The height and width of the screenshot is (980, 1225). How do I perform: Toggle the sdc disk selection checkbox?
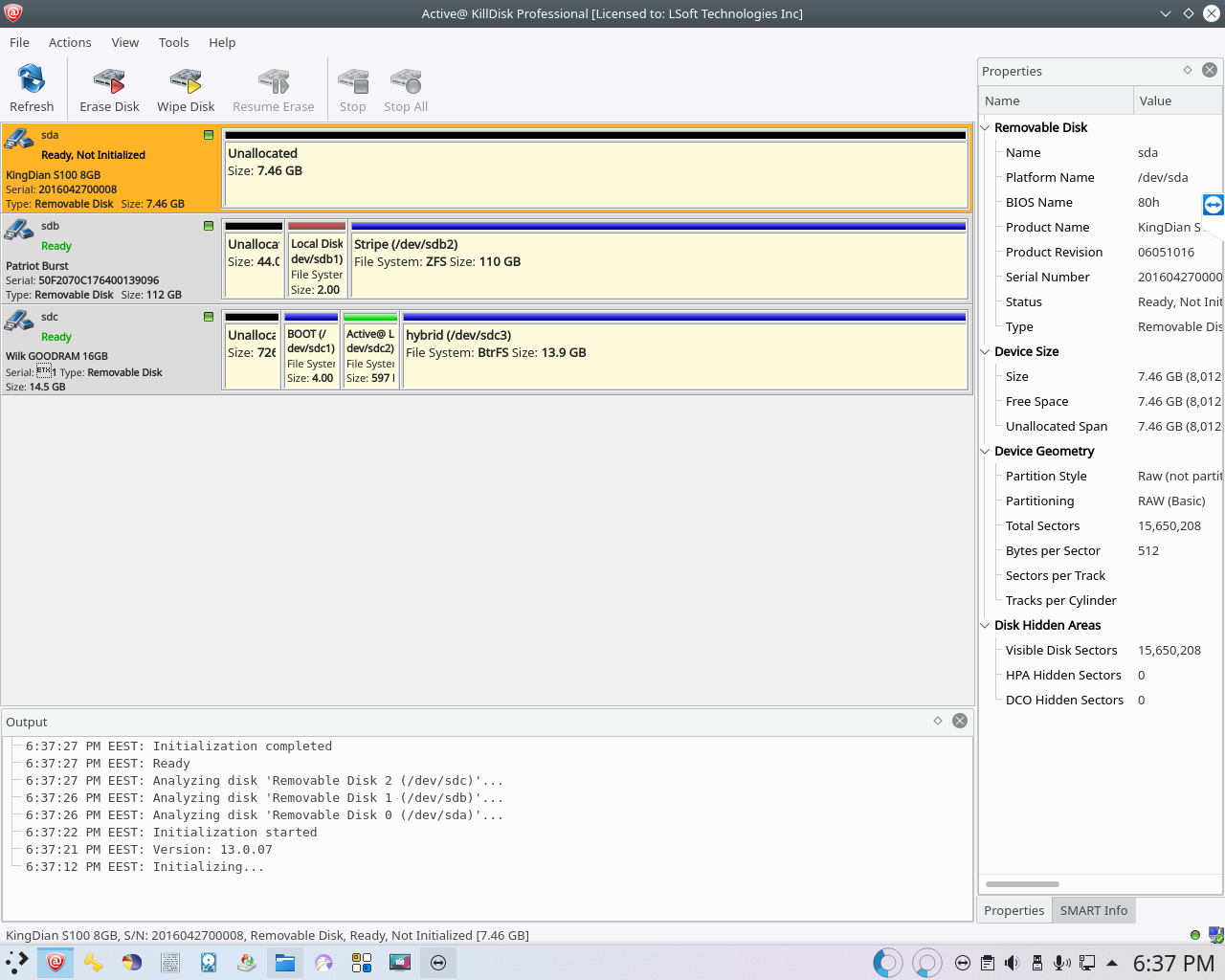tap(209, 317)
